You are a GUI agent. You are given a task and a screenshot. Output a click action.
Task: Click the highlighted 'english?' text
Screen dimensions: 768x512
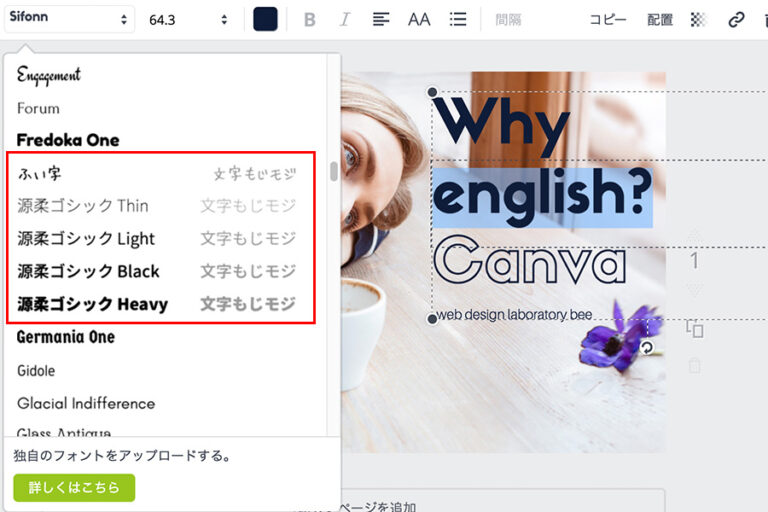[542, 196]
